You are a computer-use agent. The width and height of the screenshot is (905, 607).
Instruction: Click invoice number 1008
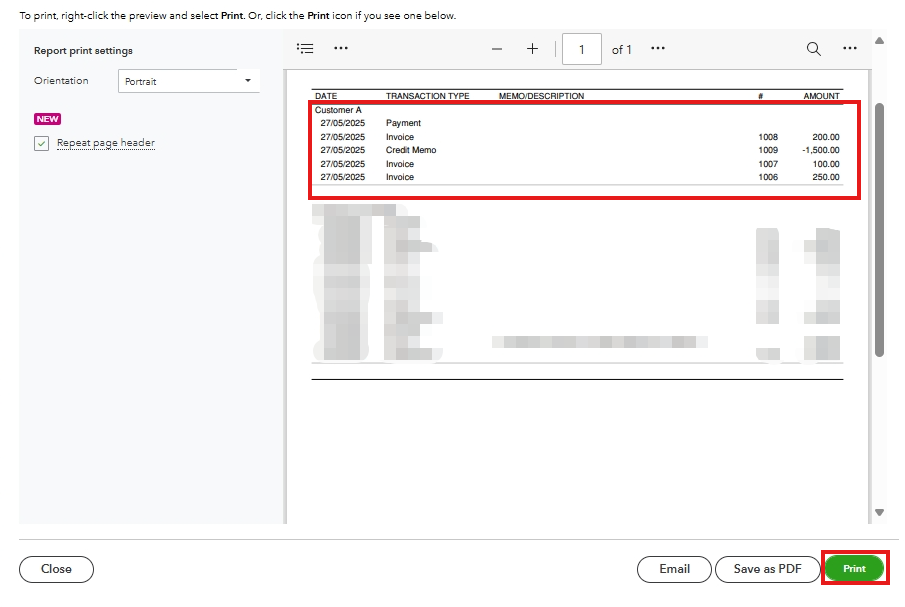coord(768,137)
